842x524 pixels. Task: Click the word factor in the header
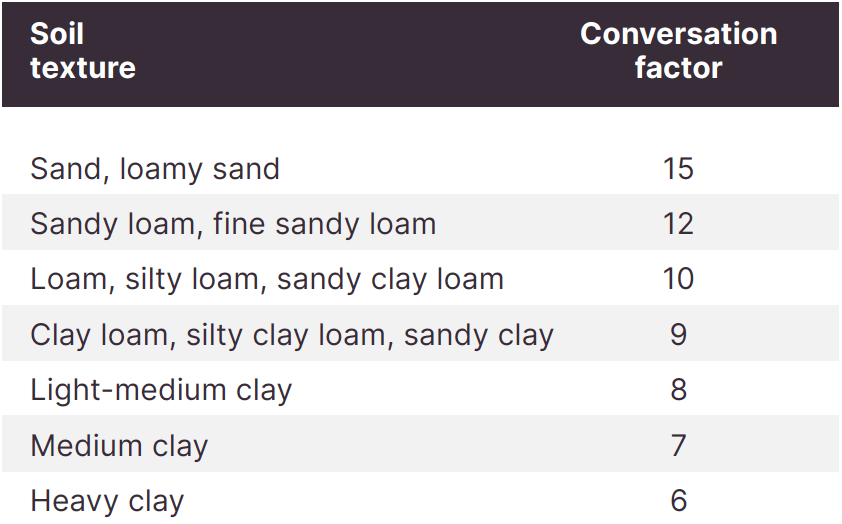[x=679, y=68]
